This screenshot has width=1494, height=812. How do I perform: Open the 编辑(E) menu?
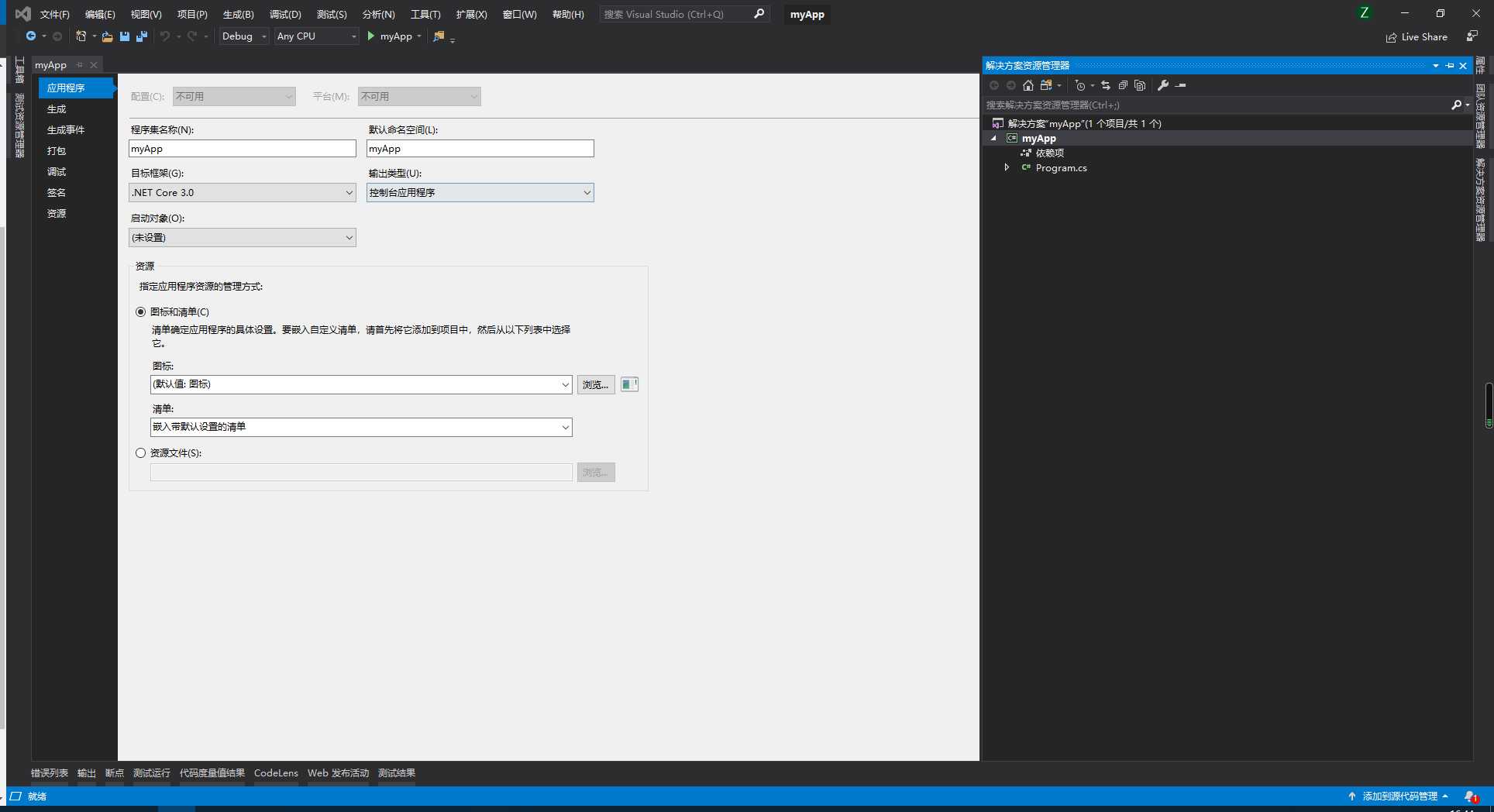click(x=100, y=14)
